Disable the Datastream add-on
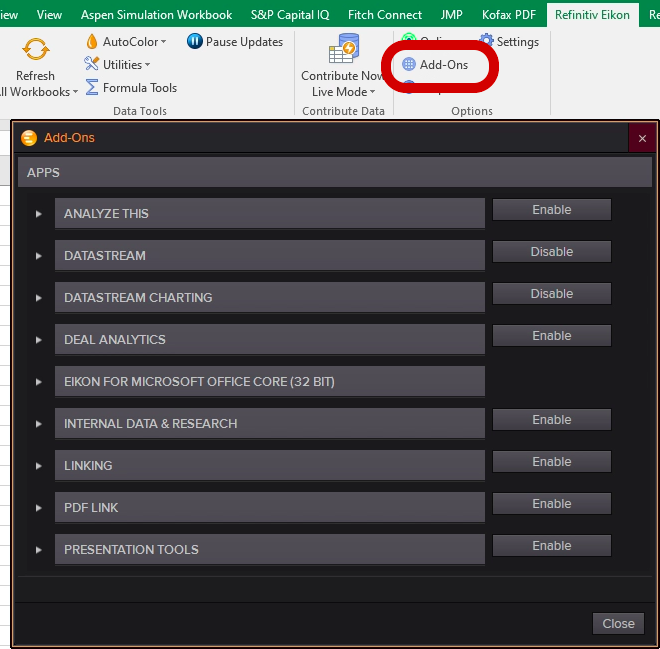The image size is (660, 649). [551, 252]
